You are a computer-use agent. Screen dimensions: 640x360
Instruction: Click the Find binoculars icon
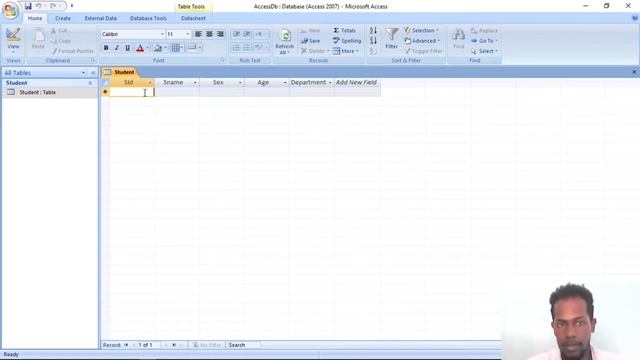tap(458, 38)
